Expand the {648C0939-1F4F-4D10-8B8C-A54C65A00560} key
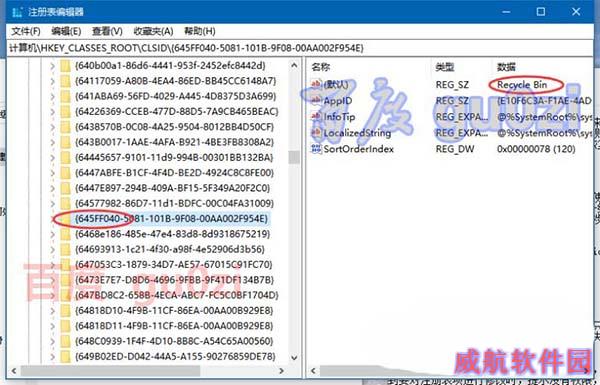The height and width of the screenshot is (385, 600). pyautogui.click(x=52, y=341)
